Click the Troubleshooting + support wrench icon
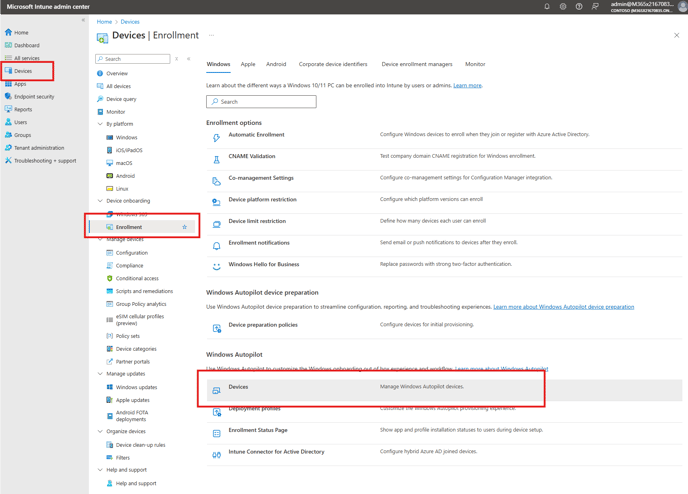The width and height of the screenshot is (688, 494). pos(8,161)
